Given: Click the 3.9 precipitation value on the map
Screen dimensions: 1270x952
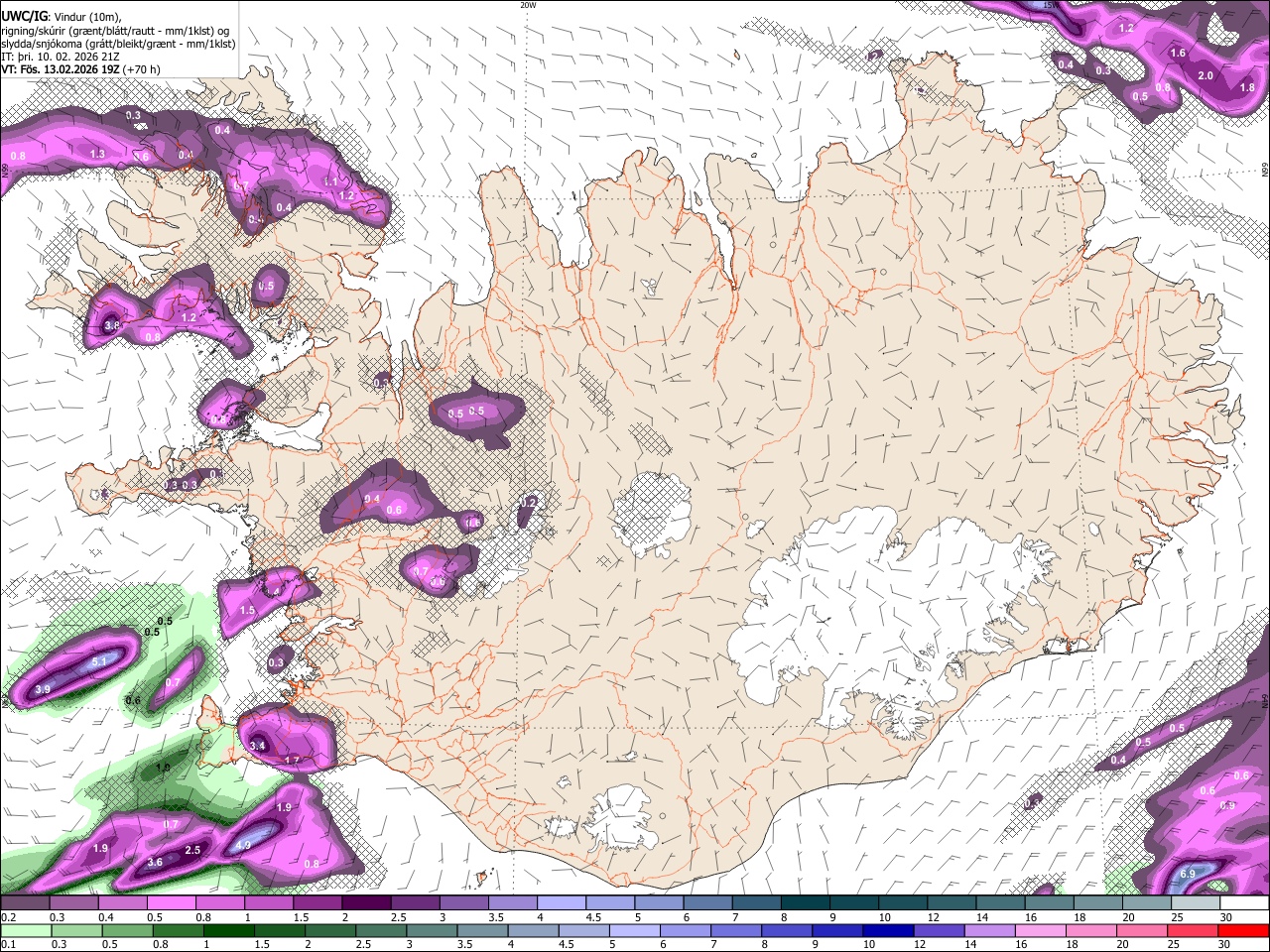Looking at the screenshot, I should click(43, 688).
